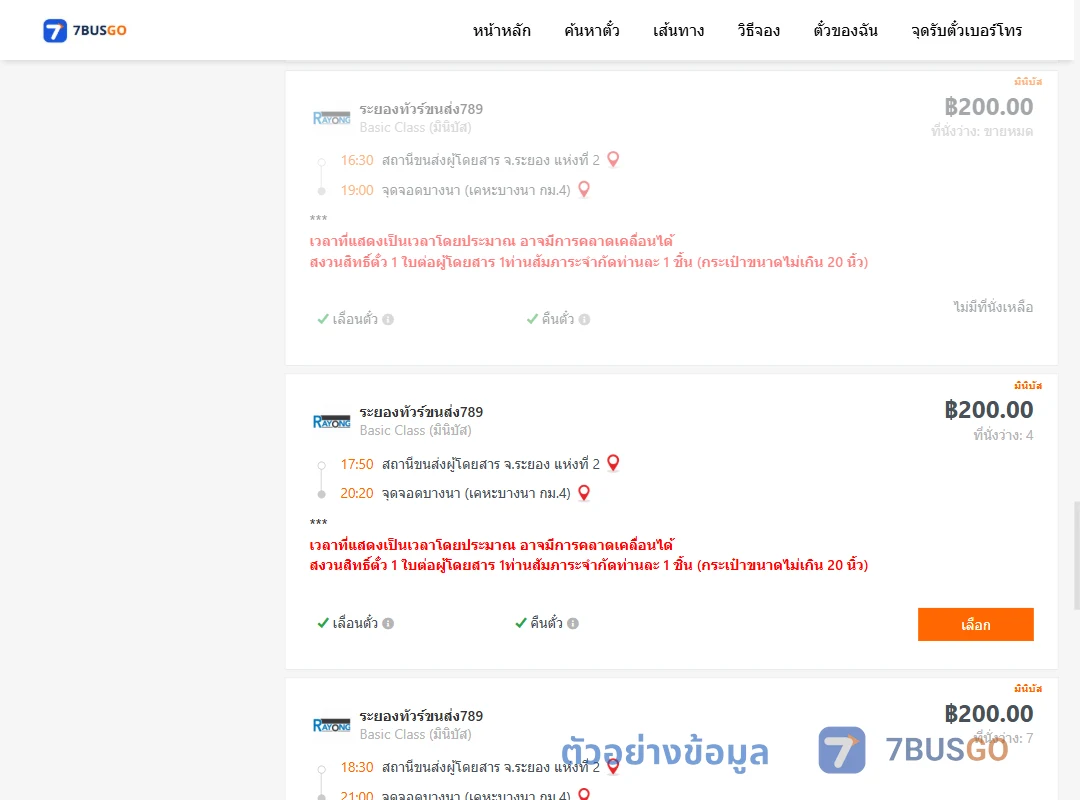Open the ค้นหาตั๋ว menu item
Image resolution: width=1080 pixels, height=800 pixels.
[591, 30]
